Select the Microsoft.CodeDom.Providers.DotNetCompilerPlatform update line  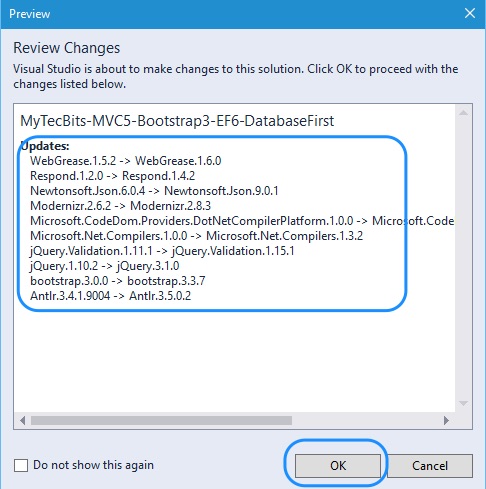click(242, 221)
